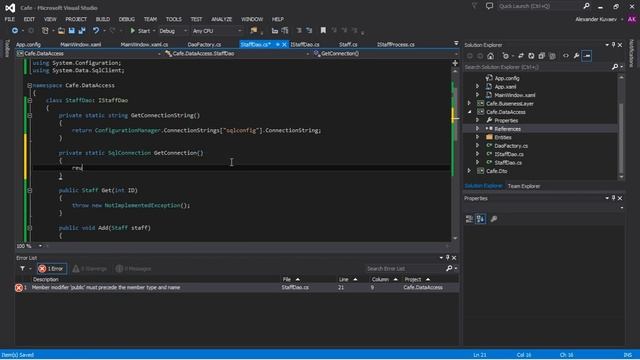Click the Error List search magnifier icon
640x360 pixels.
point(449,269)
